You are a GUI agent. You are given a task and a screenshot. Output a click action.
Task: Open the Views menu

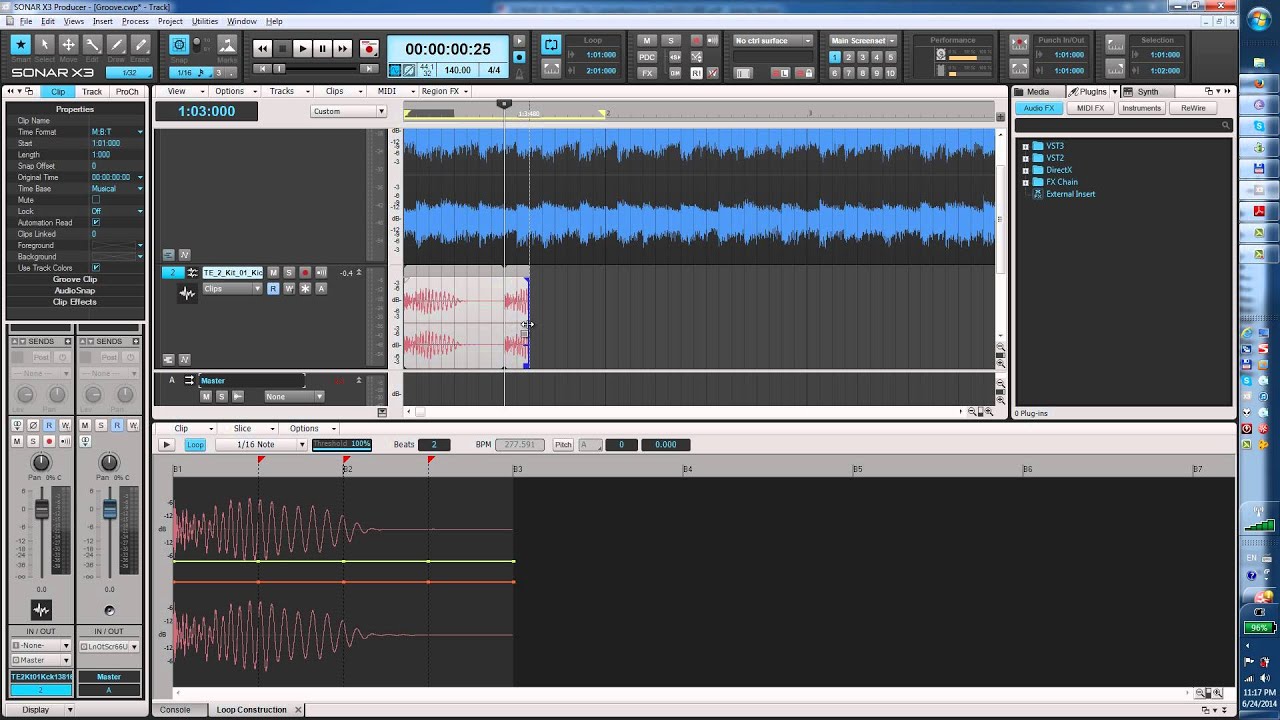coord(74,21)
